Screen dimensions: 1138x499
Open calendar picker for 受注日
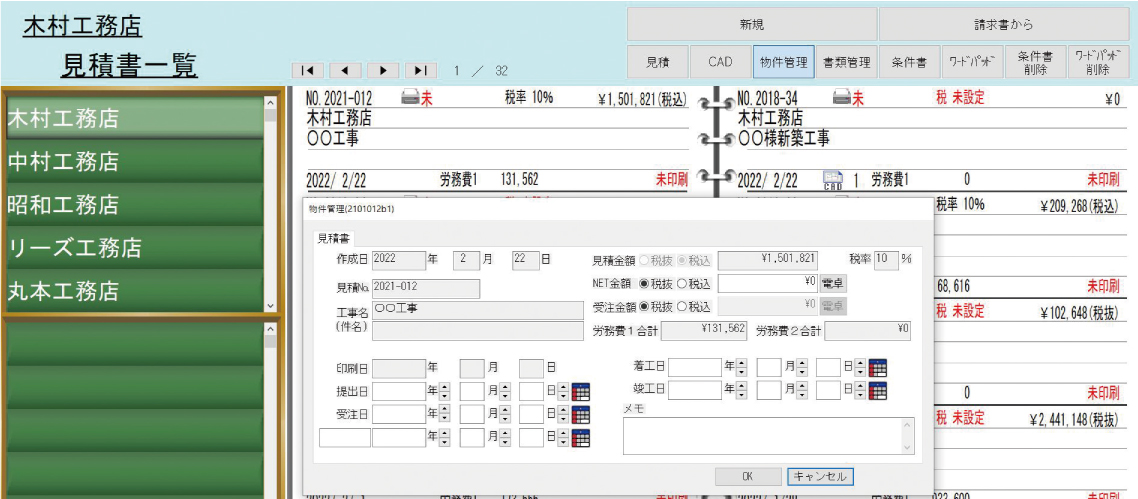click(581, 415)
